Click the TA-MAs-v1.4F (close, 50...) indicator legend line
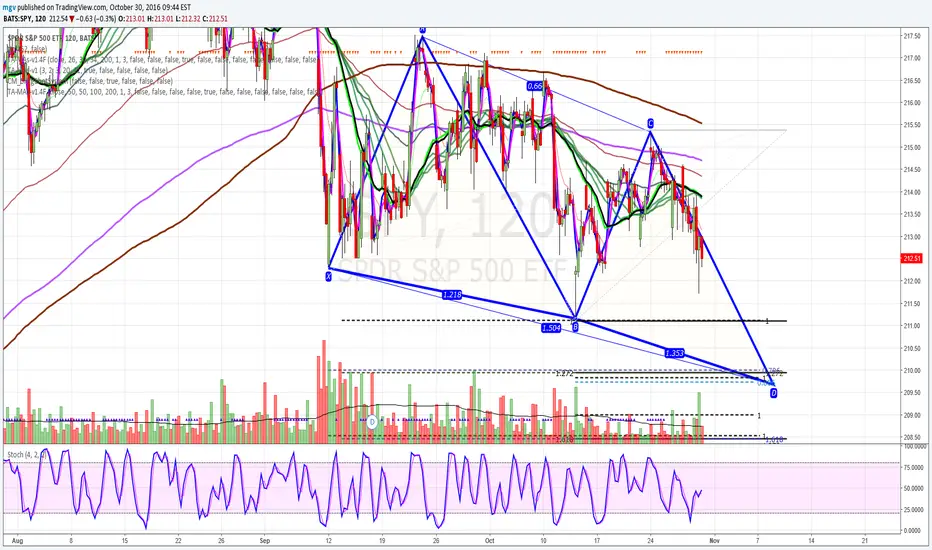 tap(164, 92)
